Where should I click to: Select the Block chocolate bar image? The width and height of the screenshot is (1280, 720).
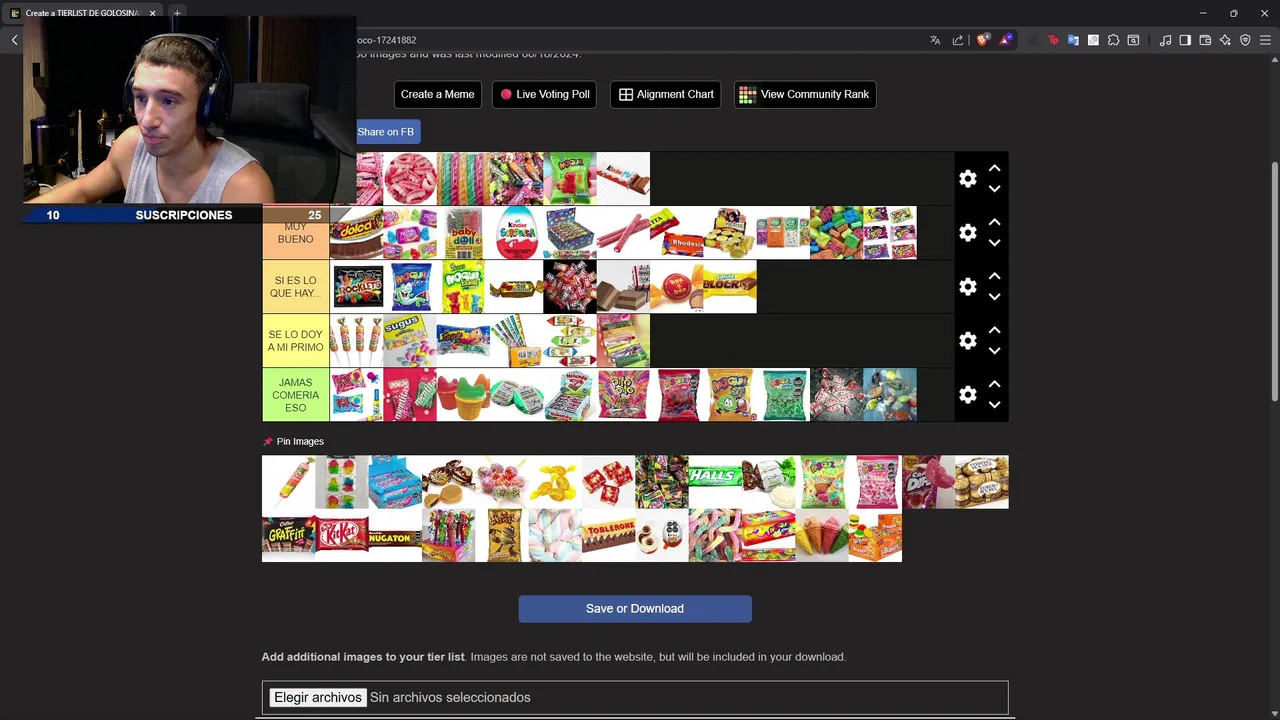click(x=730, y=287)
